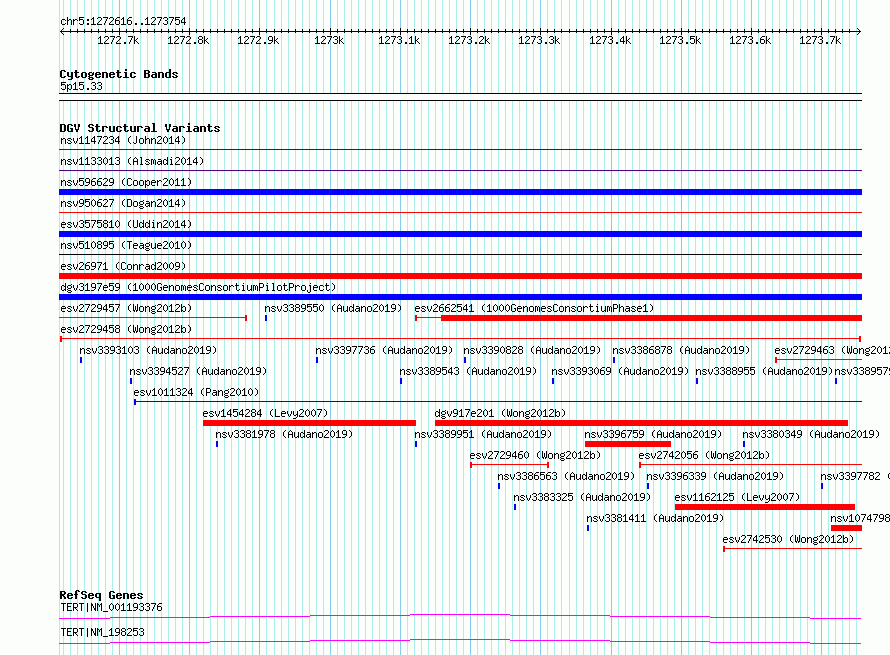Click the nsv3389550 blue insertion marker
The height and width of the screenshot is (655, 890).
(266, 318)
